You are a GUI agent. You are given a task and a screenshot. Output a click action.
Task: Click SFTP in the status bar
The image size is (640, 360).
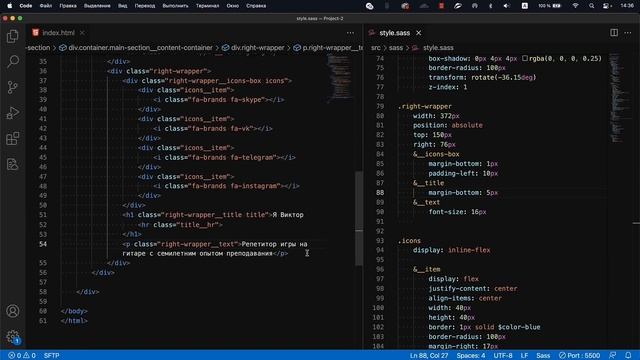pos(51,356)
